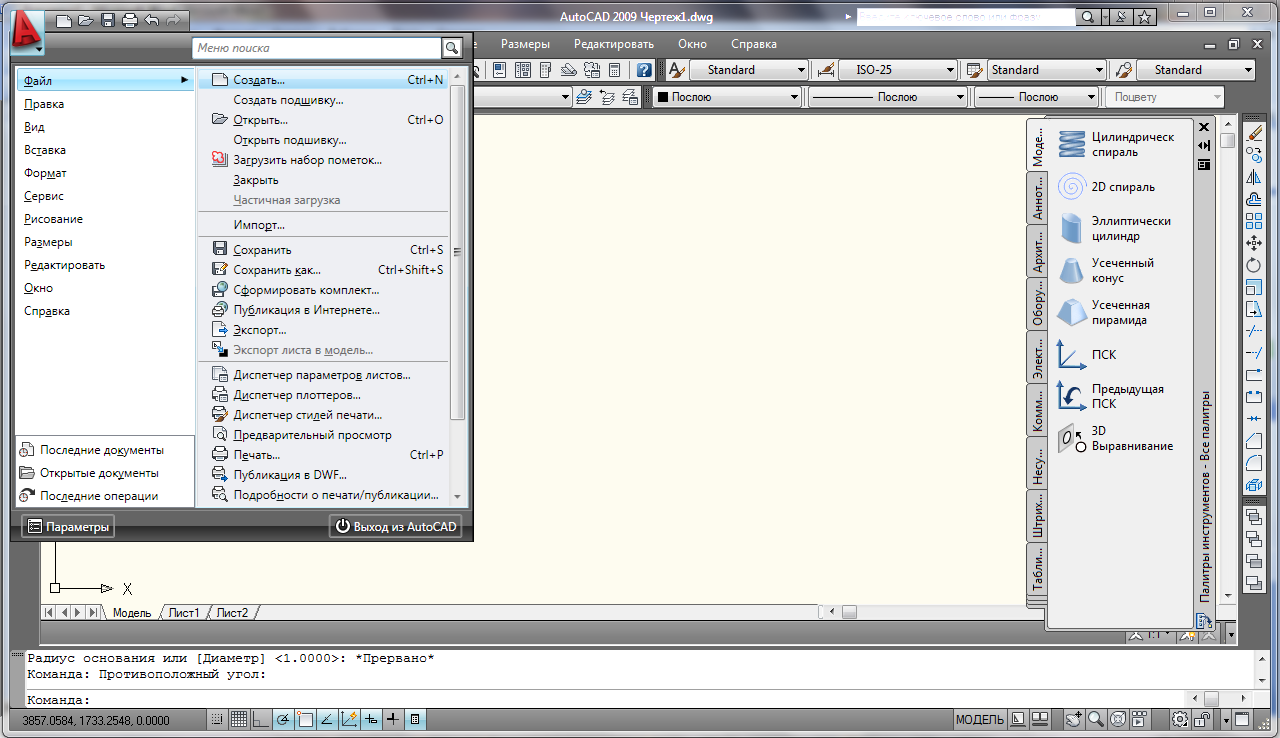Click the Bring to Front draw order icon
The image size is (1280, 738).
(1254, 517)
